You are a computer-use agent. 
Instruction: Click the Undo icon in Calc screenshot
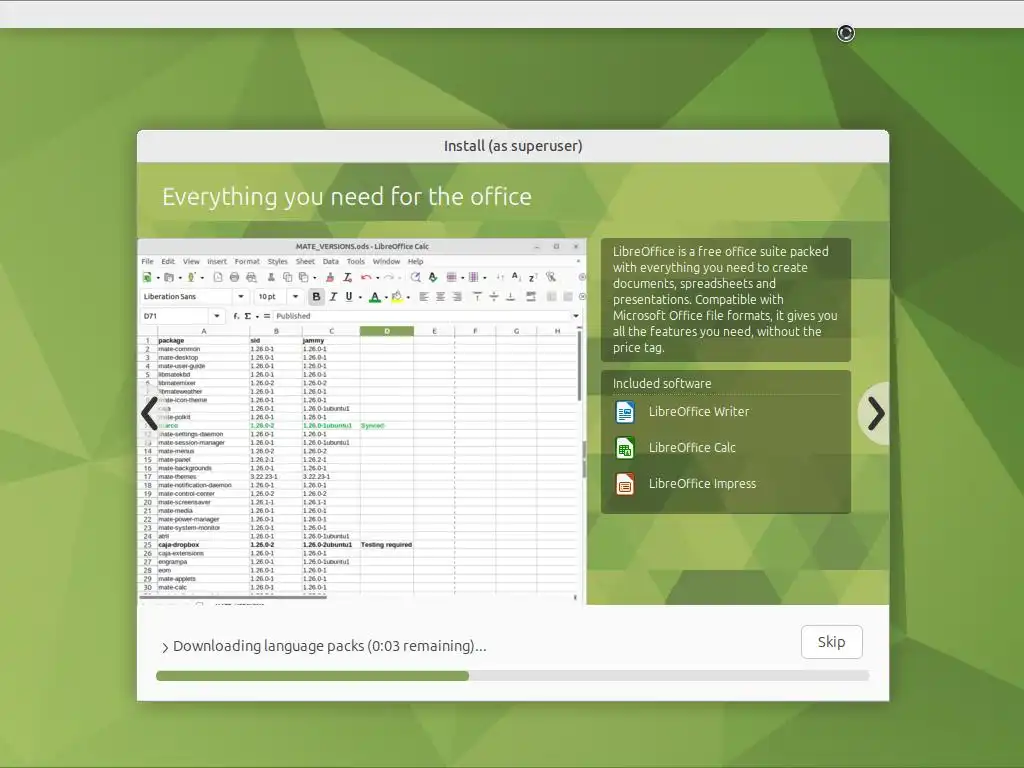pos(366,278)
